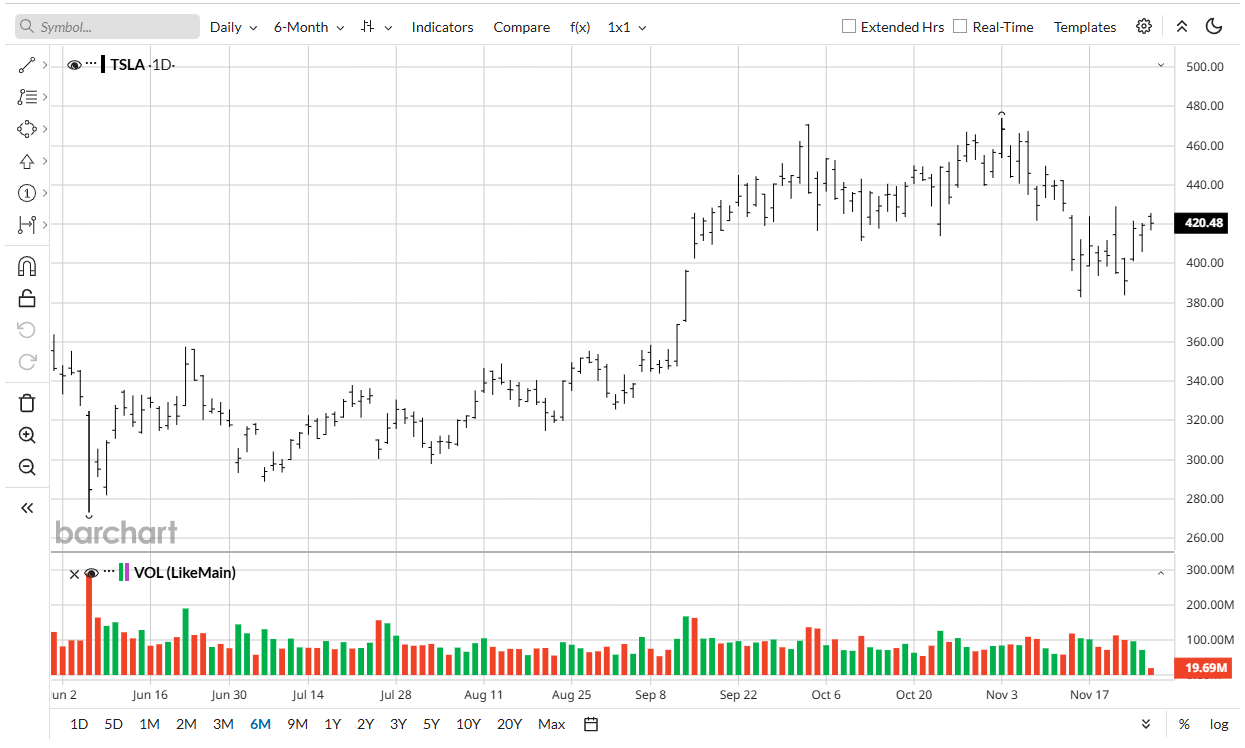
Task: Open the date range calendar icon
Action: 591,724
